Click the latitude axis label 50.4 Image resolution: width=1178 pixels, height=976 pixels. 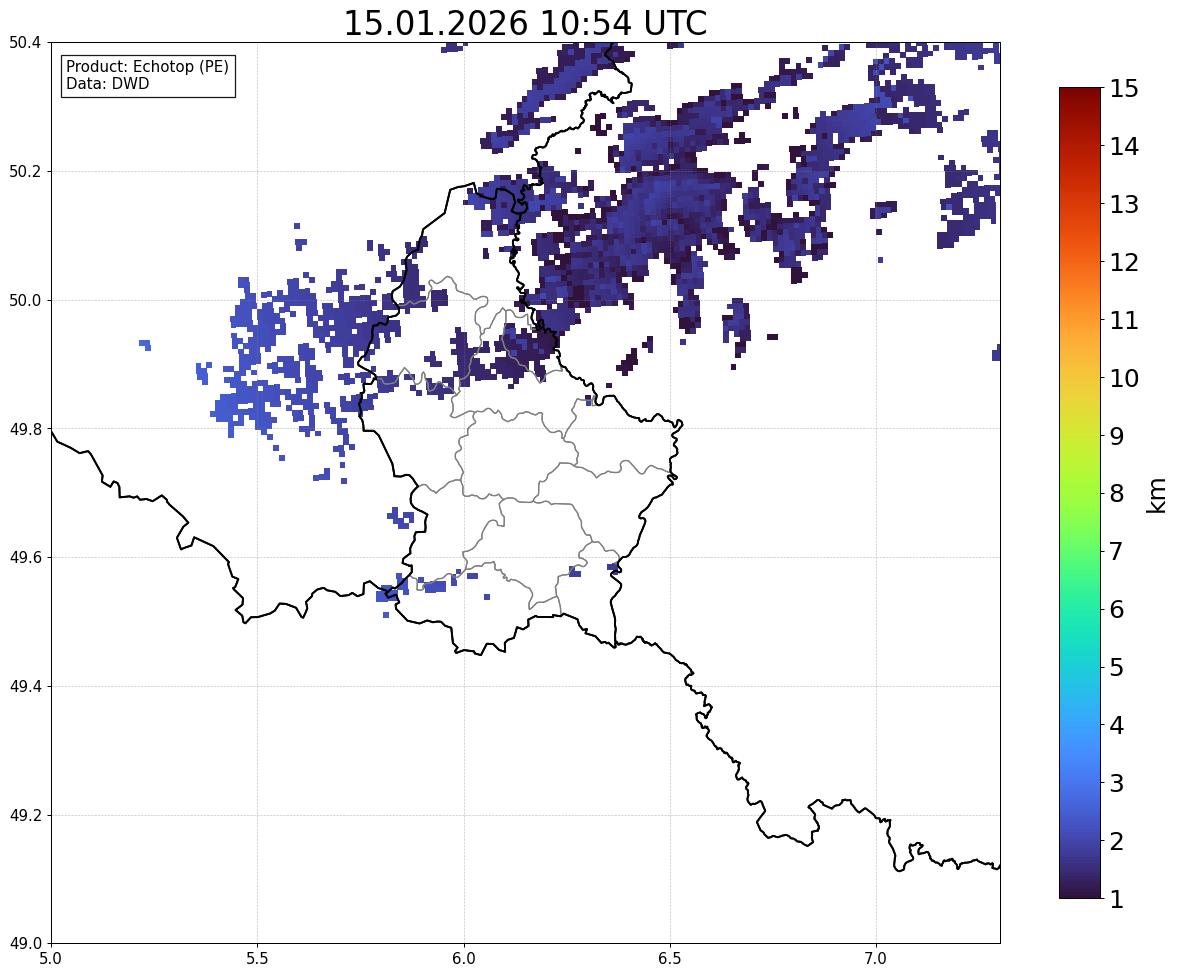coord(24,43)
